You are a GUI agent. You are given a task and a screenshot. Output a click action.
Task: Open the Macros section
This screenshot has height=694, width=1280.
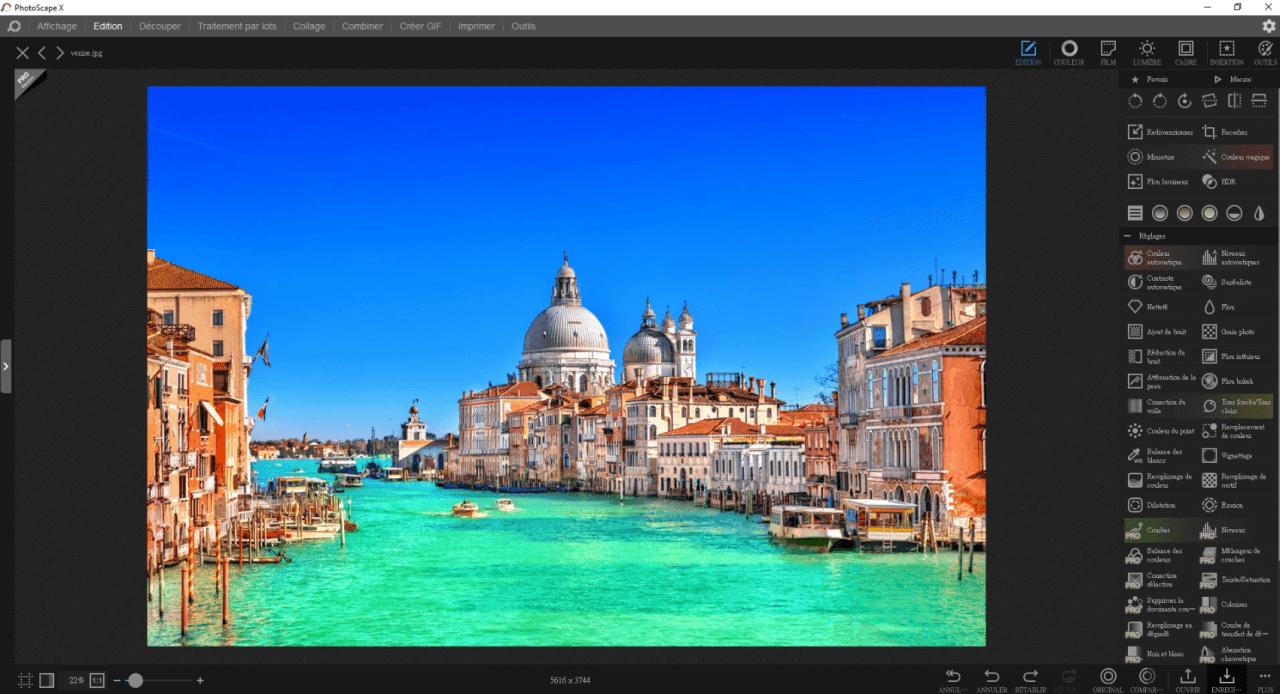point(1233,79)
